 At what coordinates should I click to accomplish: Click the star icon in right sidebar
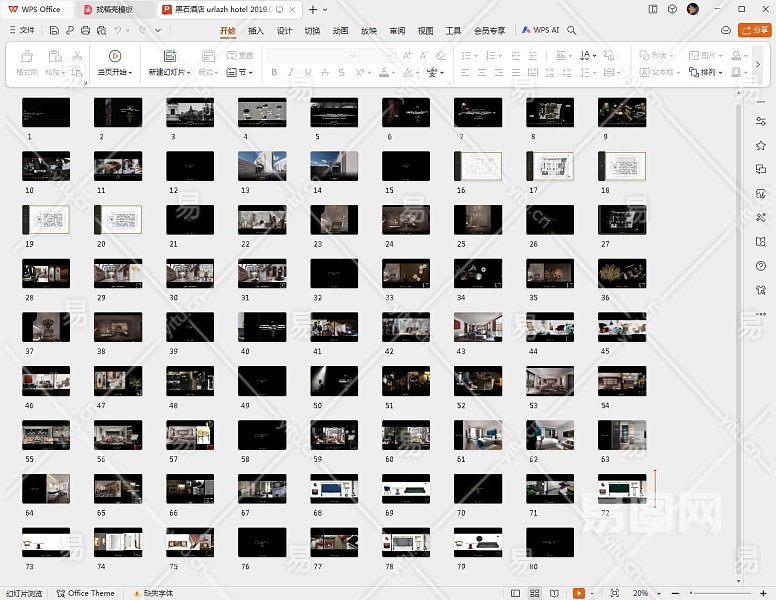click(x=761, y=146)
